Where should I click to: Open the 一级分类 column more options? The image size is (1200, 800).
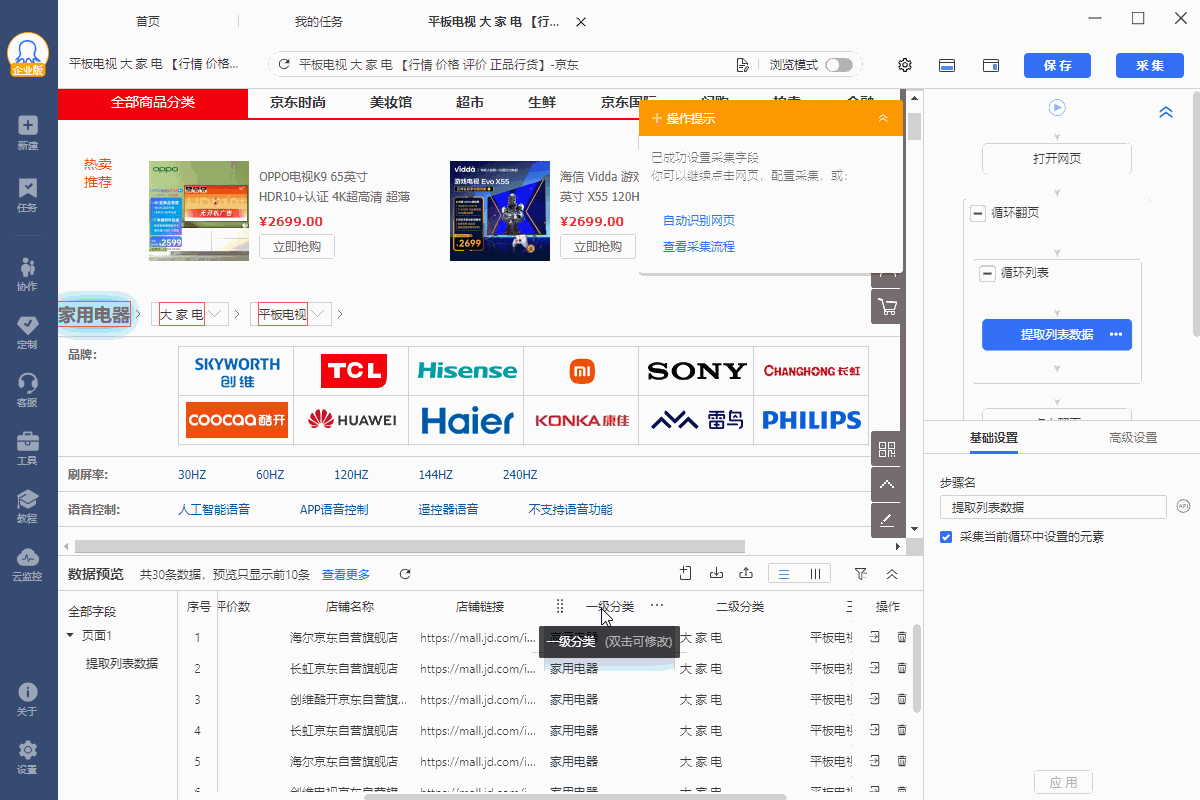[x=657, y=606]
